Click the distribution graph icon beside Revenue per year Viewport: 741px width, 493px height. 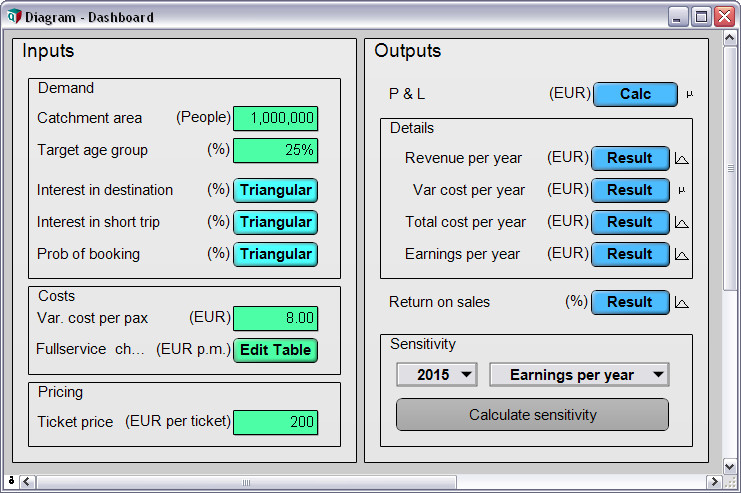click(682, 159)
